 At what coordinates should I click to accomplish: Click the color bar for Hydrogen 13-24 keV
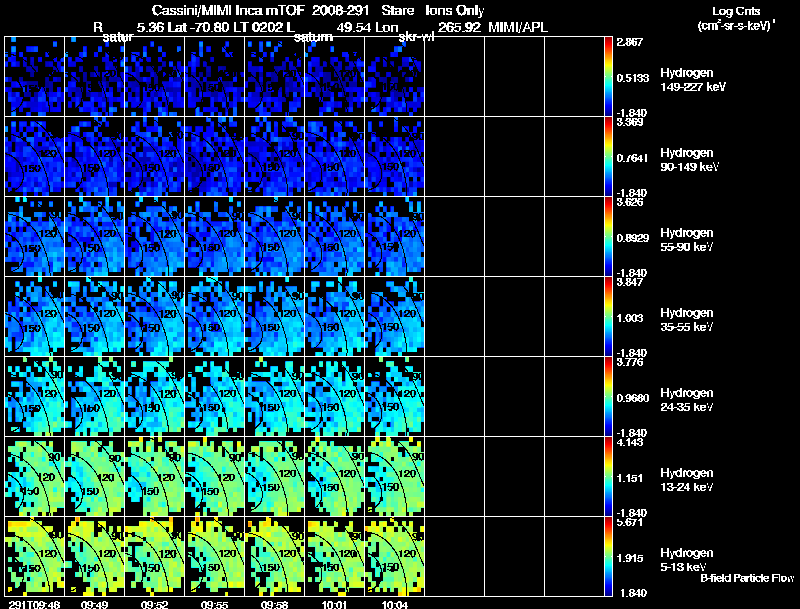coord(608,477)
